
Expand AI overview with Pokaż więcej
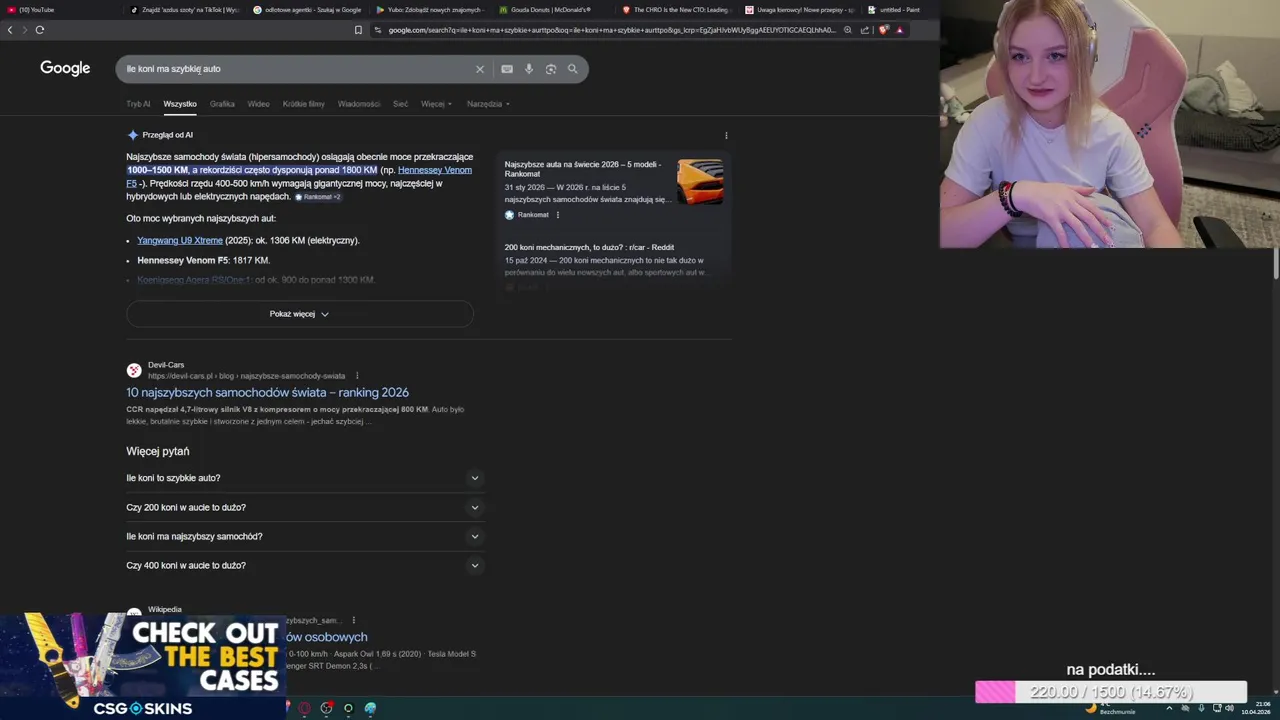click(300, 314)
